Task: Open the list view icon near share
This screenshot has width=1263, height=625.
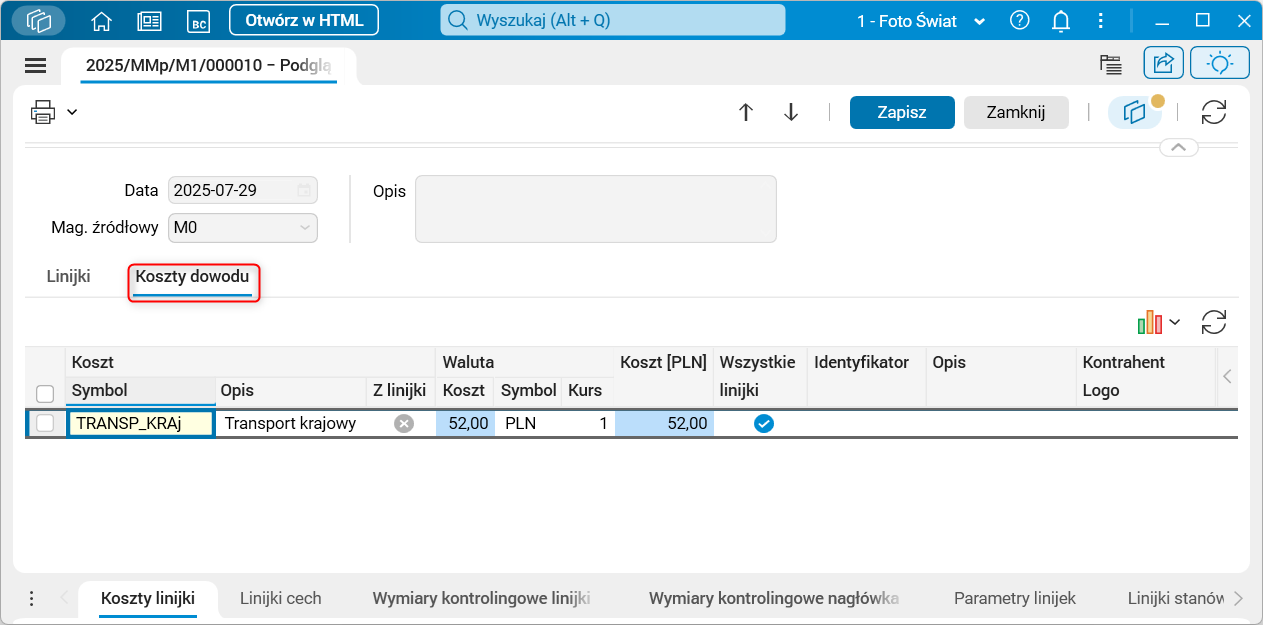Action: [x=1110, y=64]
